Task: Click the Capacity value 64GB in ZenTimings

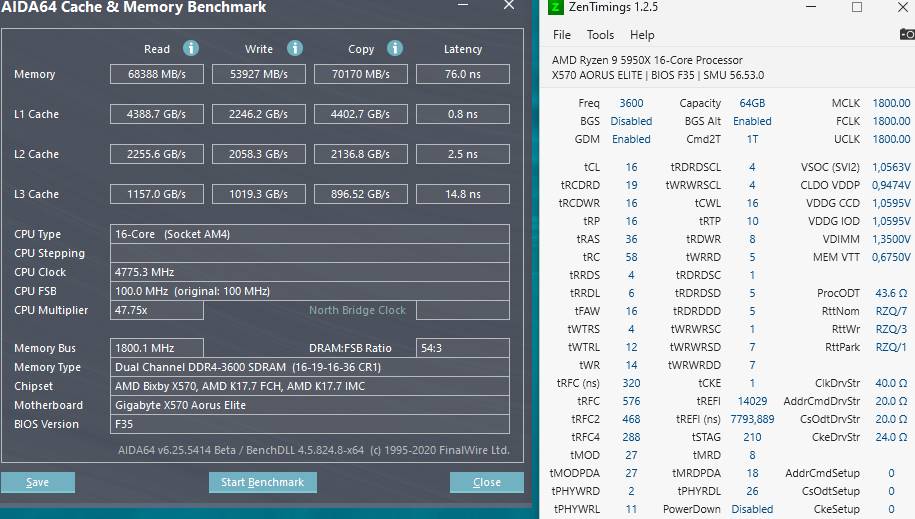Action: 752,103
